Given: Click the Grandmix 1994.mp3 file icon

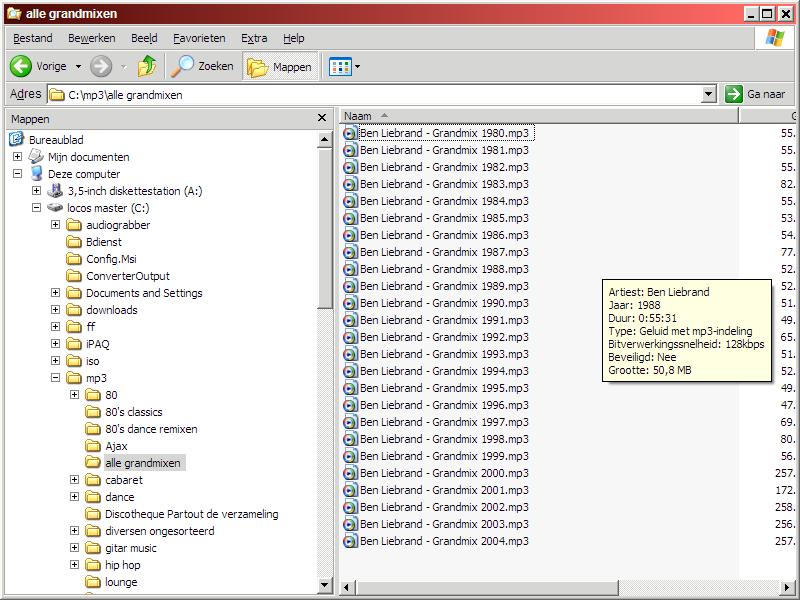Looking at the screenshot, I should point(350,371).
